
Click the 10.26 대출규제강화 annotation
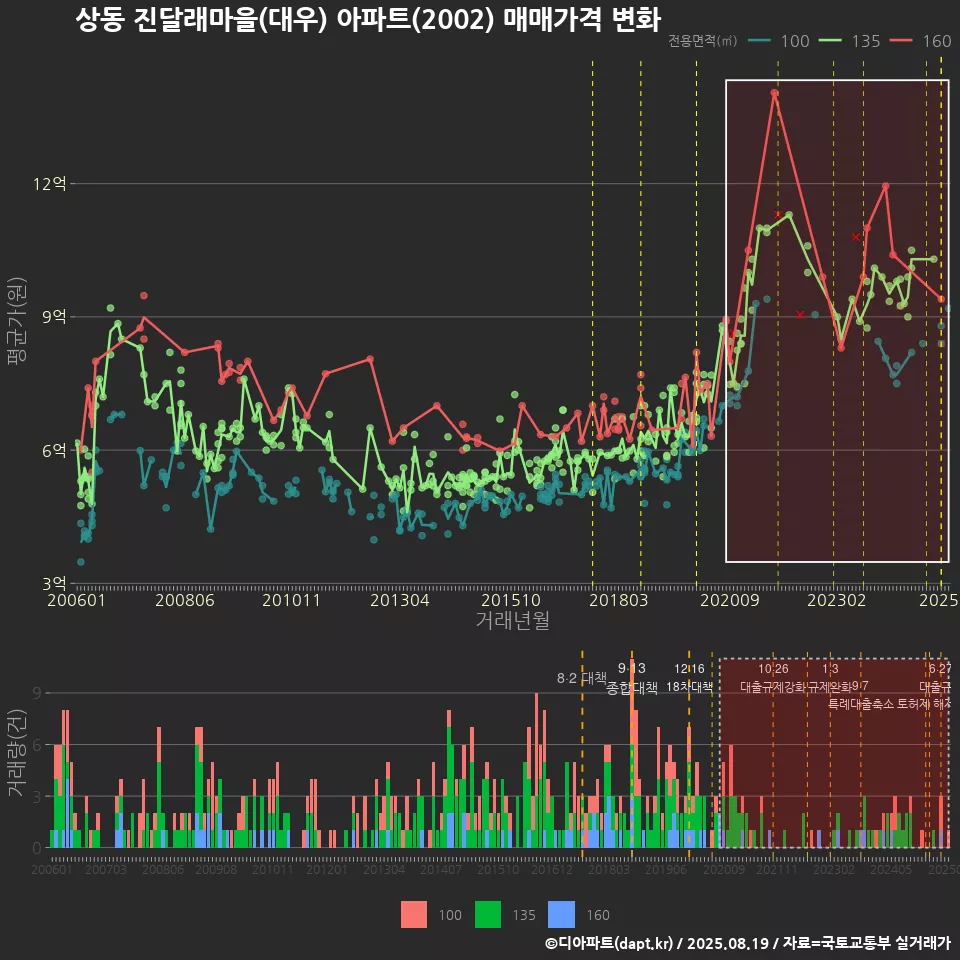773,678
